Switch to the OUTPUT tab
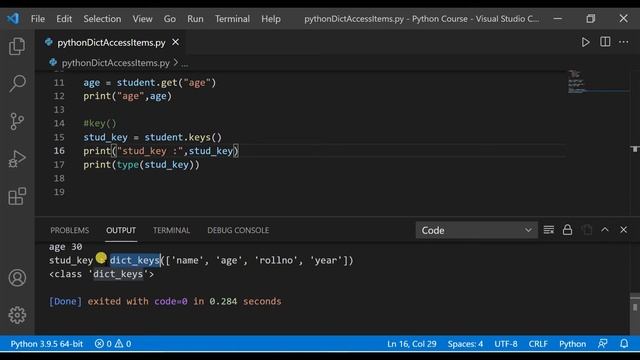Image resolution: width=640 pixels, height=360 pixels. click(x=121, y=230)
